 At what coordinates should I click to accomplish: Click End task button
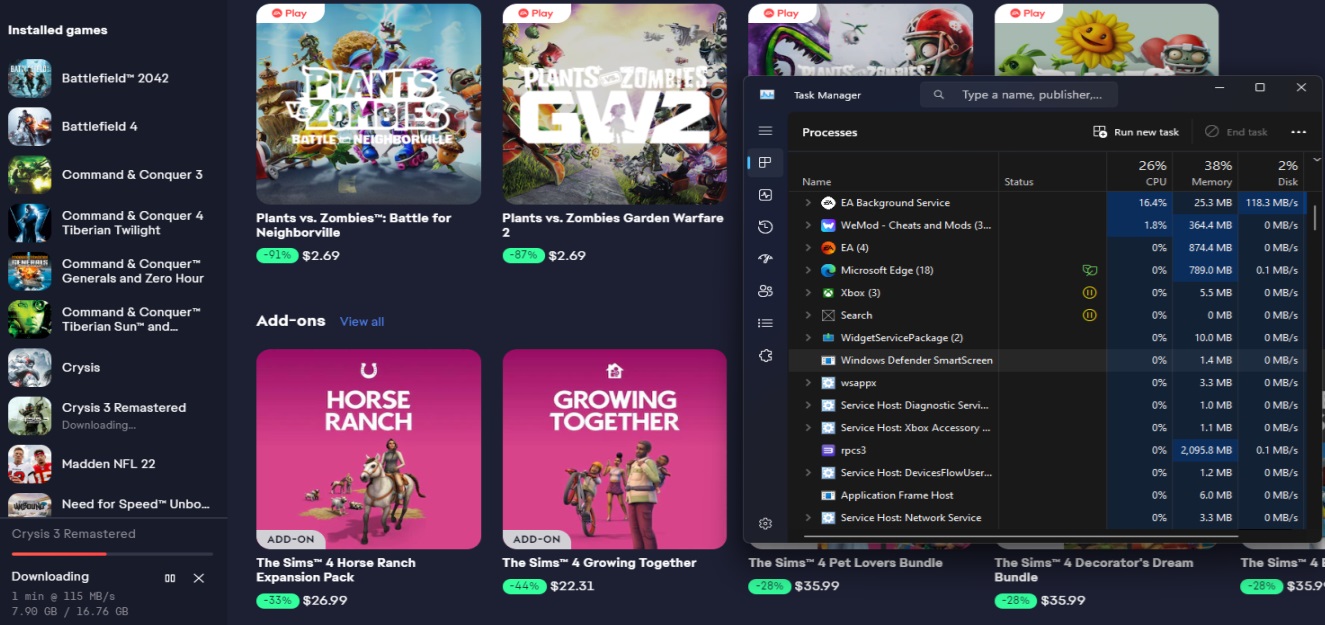(1236, 132)
